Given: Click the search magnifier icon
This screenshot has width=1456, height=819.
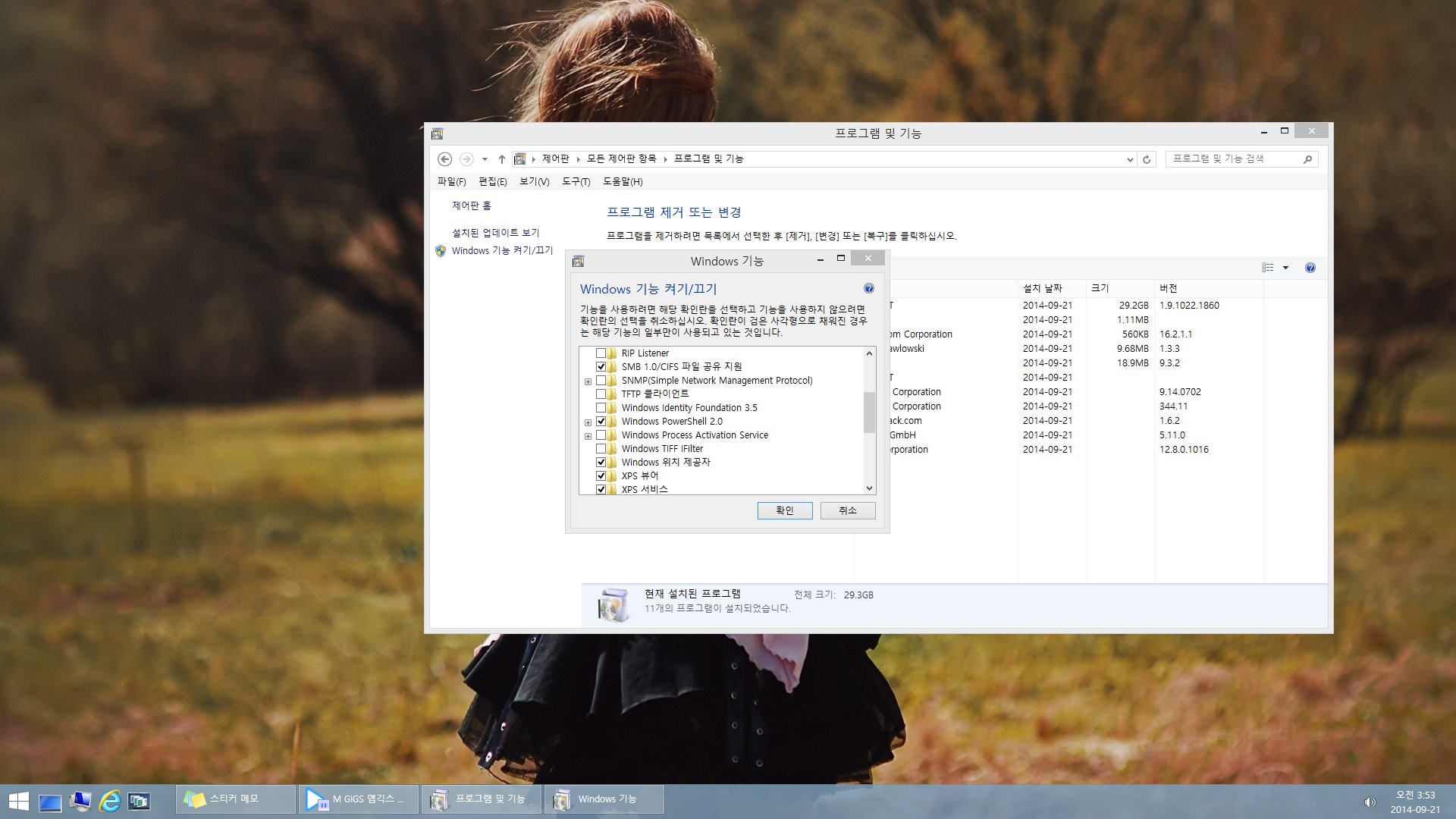Looking at the screenshot, I should click(x=1307, y=159).
